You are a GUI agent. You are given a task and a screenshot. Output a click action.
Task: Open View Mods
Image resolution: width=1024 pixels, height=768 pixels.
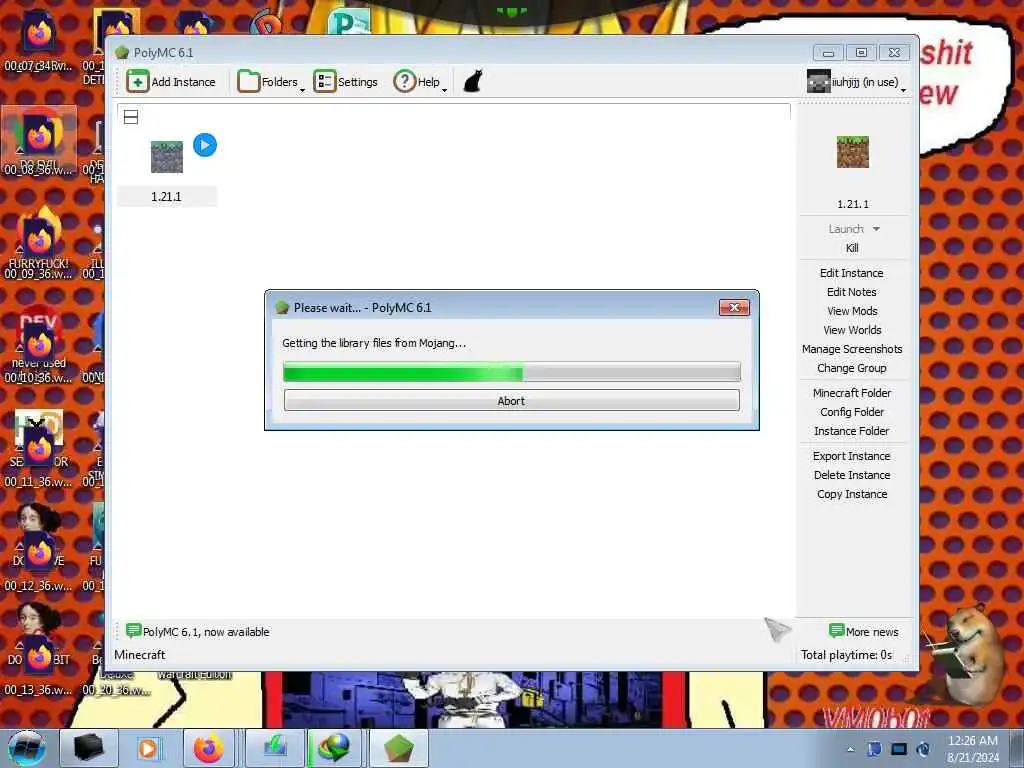[x=852, y=311]
